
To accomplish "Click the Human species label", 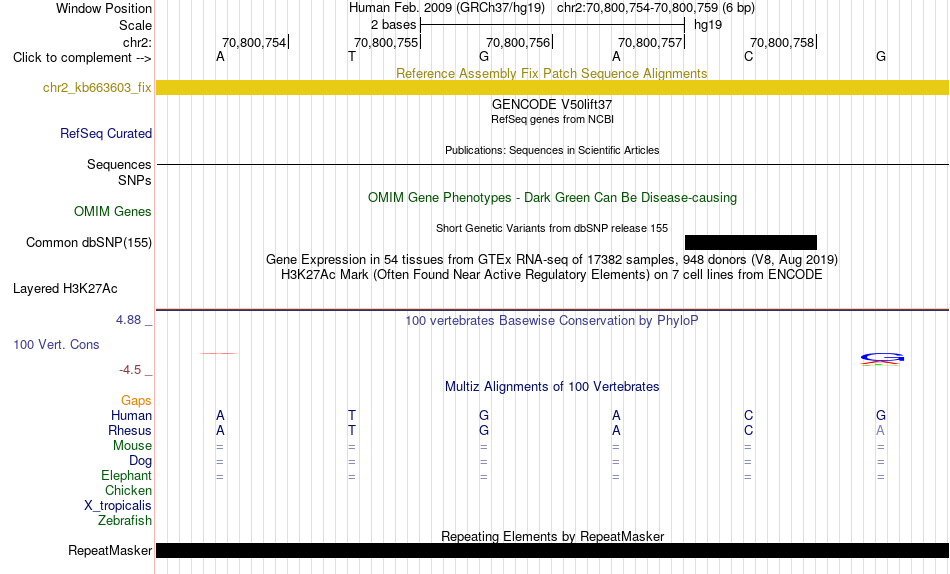I will pyautogui.click(x=131, y=416).
